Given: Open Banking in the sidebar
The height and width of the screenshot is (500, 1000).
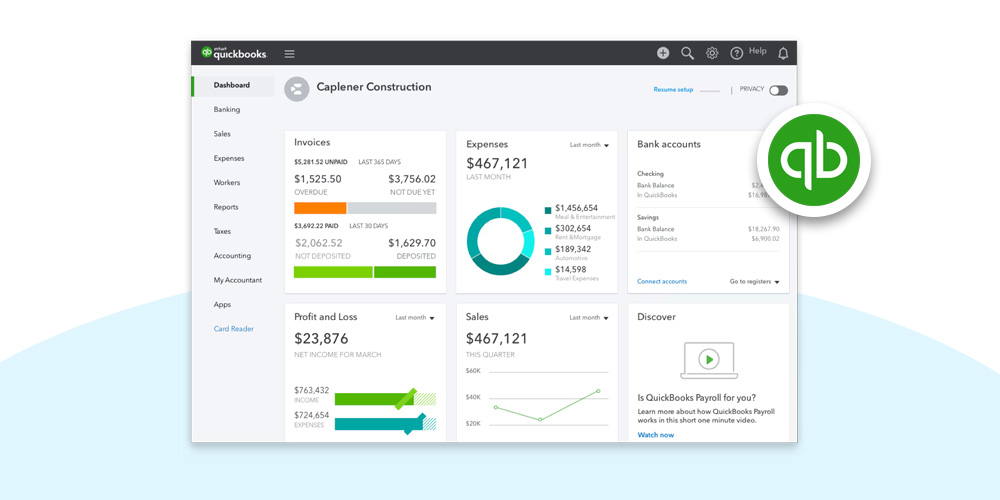Looking at the screenshot, I should coord(227,110).
